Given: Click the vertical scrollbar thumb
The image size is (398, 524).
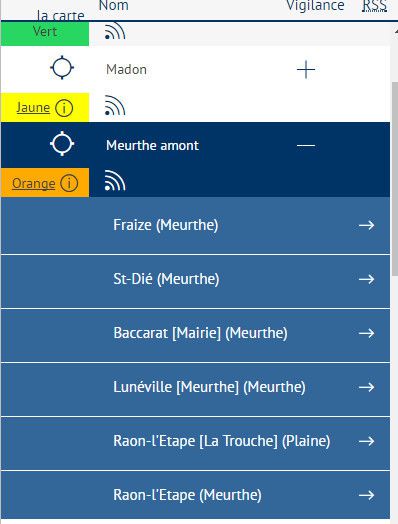Looking at the screenshot, I should point(395,179).
